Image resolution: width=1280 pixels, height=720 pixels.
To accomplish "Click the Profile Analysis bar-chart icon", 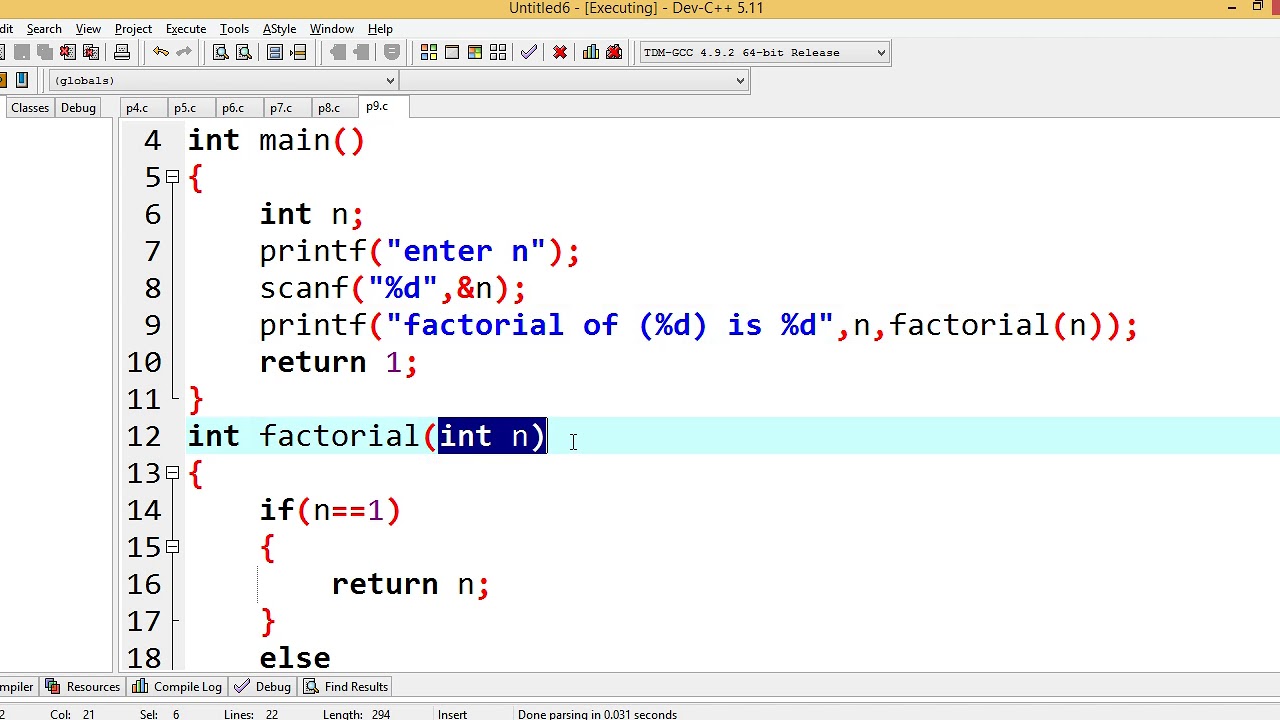I will 591,52.
